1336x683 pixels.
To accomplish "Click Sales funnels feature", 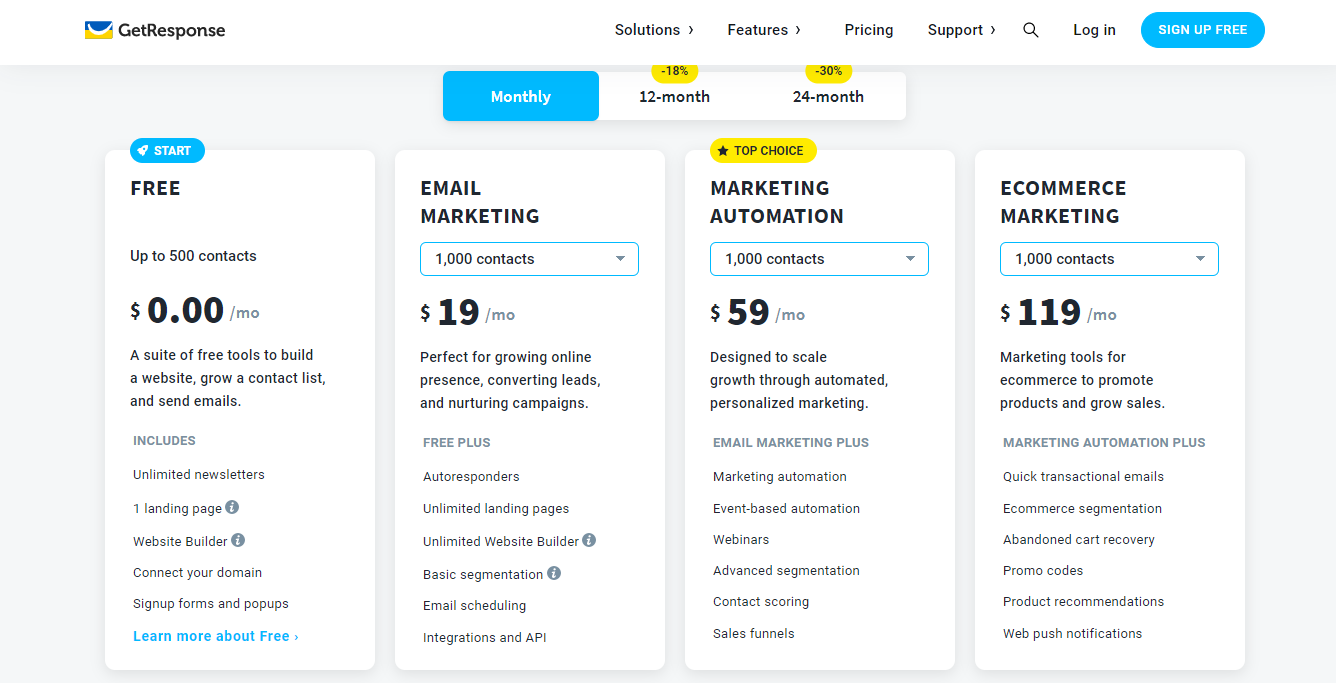I will pyautogui.click(x=754, y=634).
